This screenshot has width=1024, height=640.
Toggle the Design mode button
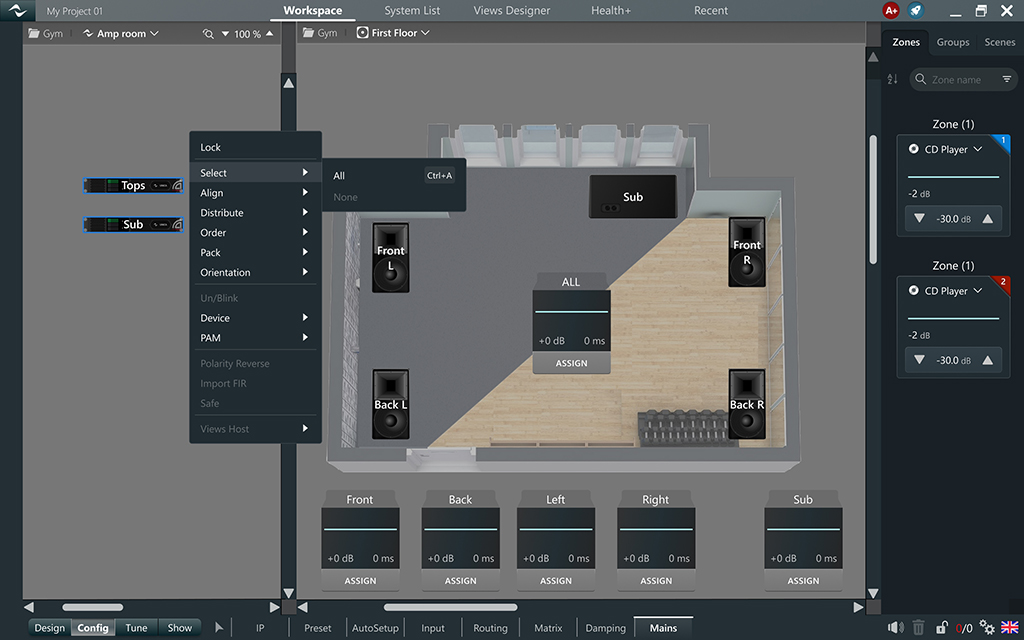coord(49,628)
